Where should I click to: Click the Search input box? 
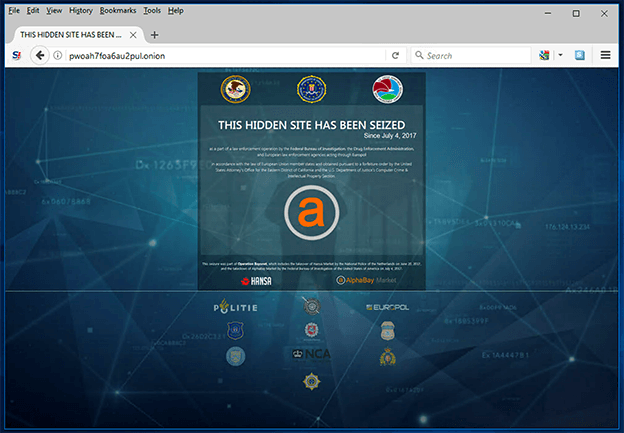click(471, 56)
